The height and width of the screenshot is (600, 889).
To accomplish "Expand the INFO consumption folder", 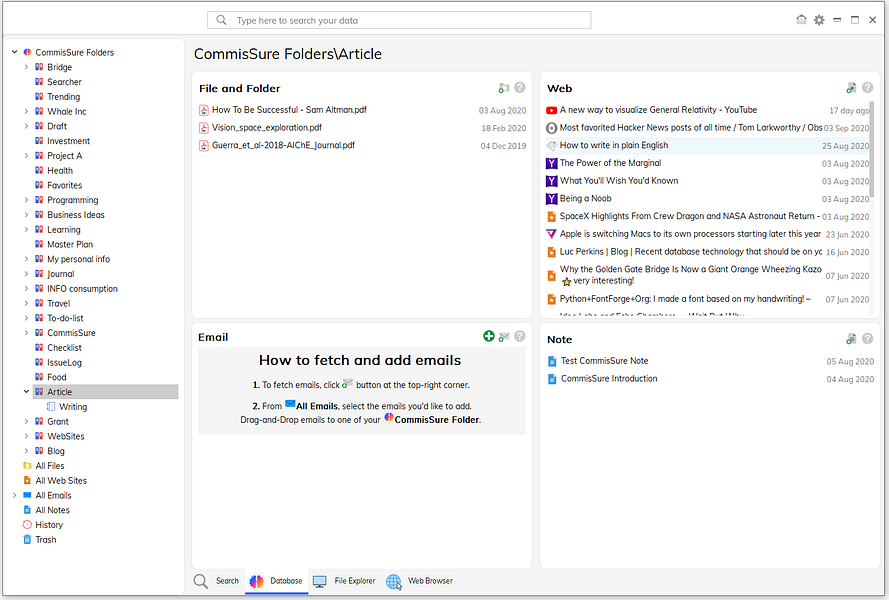I will click(26, 288).
